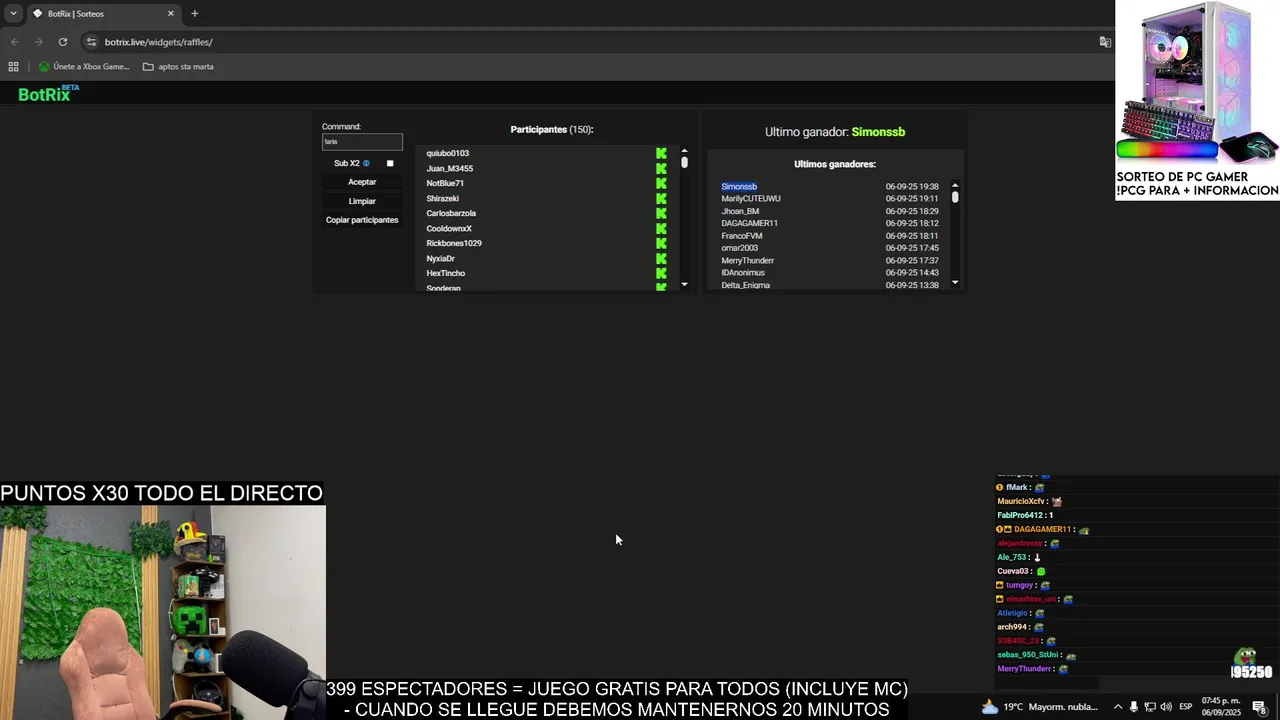Click Copiar participantes button

tap(362, 220)
